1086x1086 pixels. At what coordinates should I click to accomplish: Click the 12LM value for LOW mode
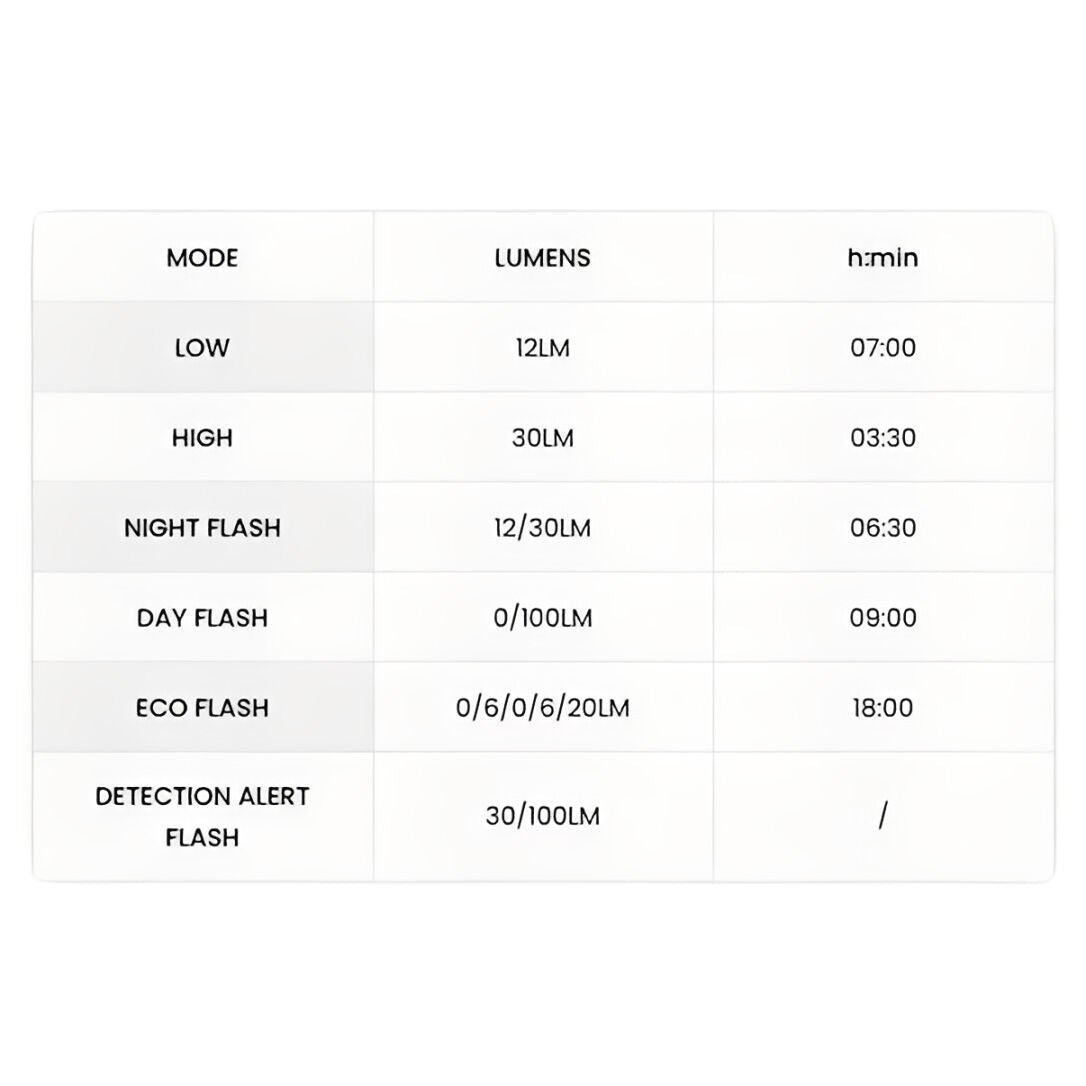[x=542, y=348]
